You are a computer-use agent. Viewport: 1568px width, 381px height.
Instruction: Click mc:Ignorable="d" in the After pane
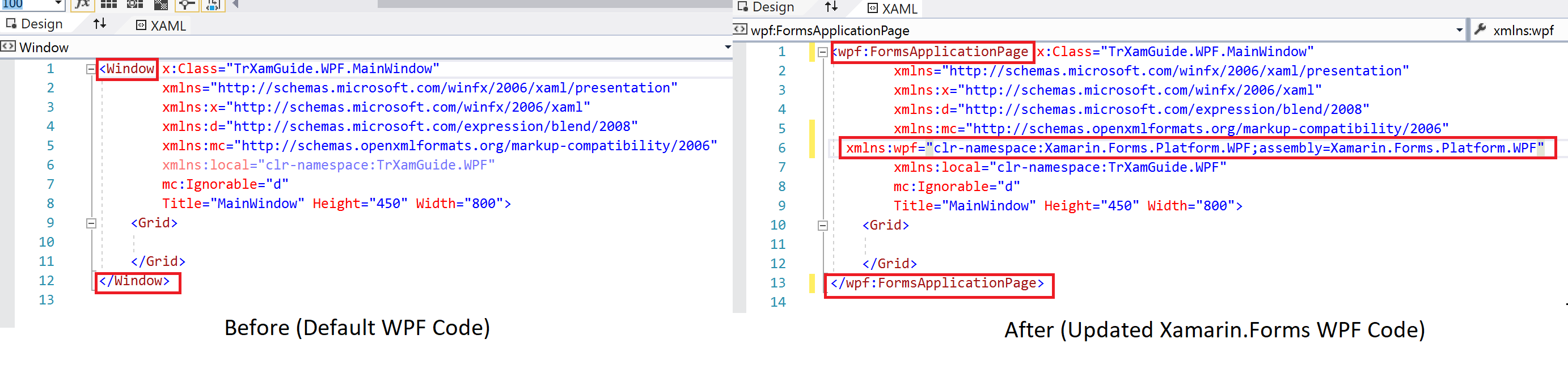point(957,186)
